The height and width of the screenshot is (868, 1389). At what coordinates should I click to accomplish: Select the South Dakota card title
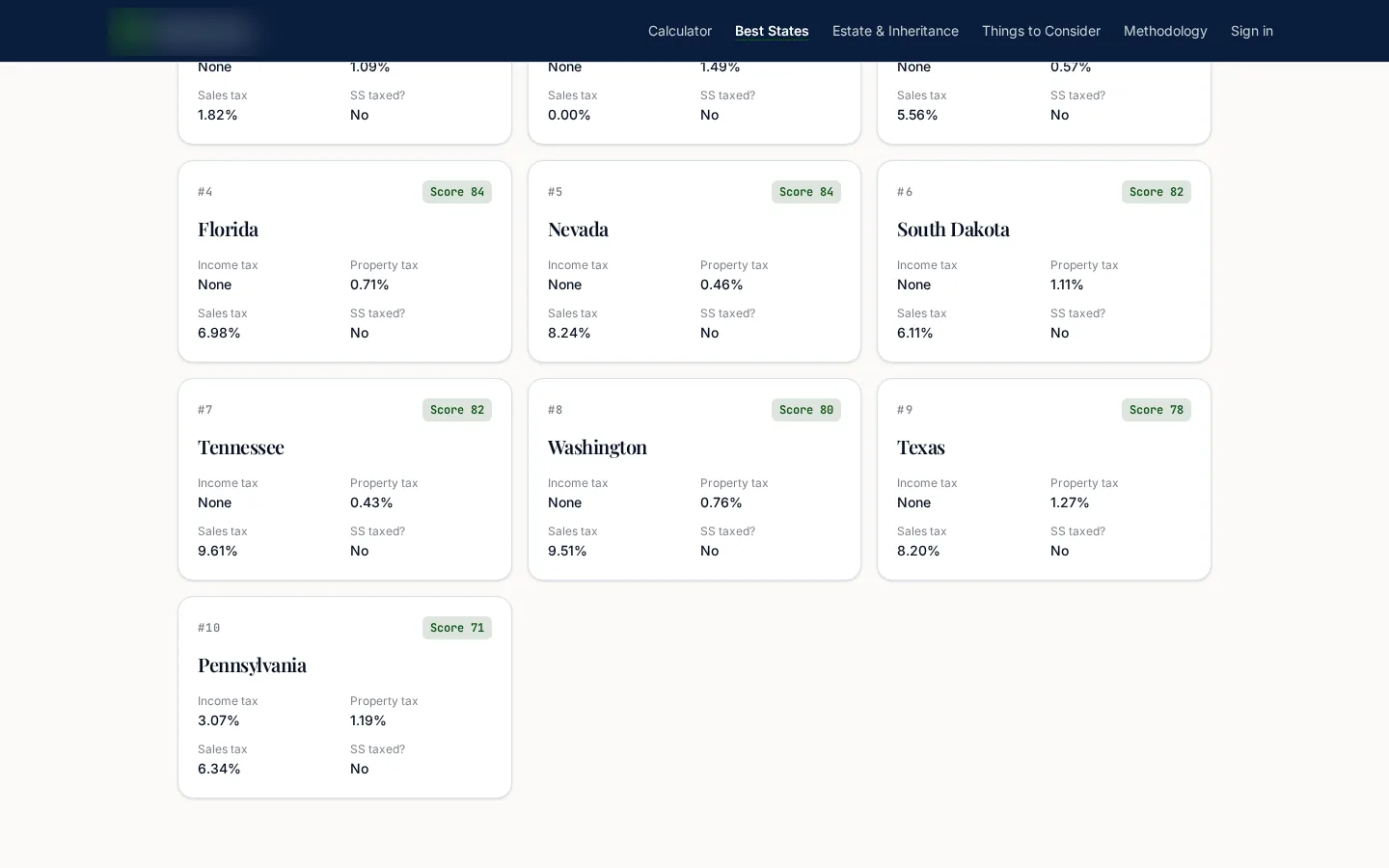click(953, 229)
